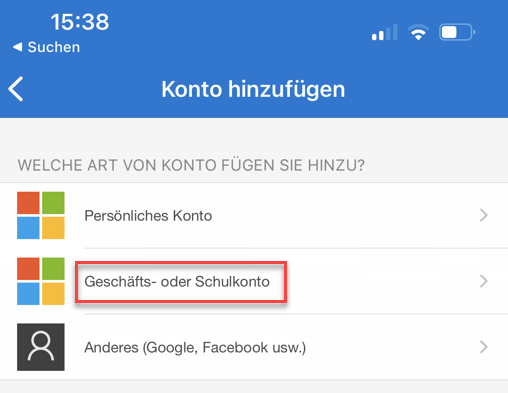Select Persönliches Konto option
Screen dimensions: 508x393
[x=254, y=215]
